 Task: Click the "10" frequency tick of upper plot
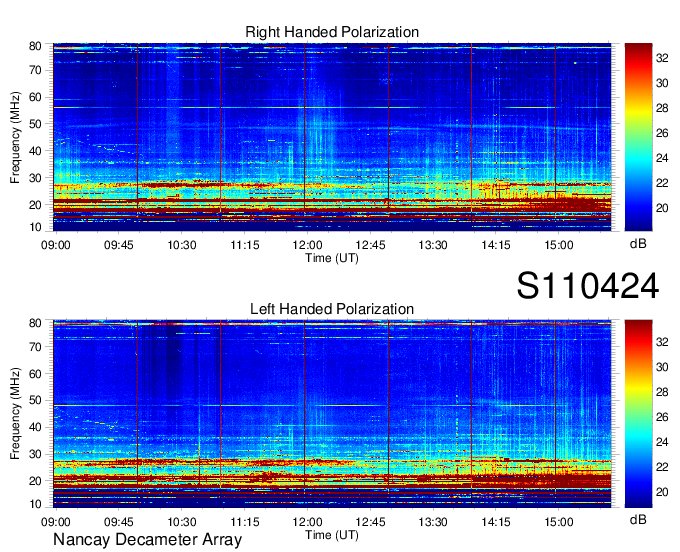pos(35,227)
